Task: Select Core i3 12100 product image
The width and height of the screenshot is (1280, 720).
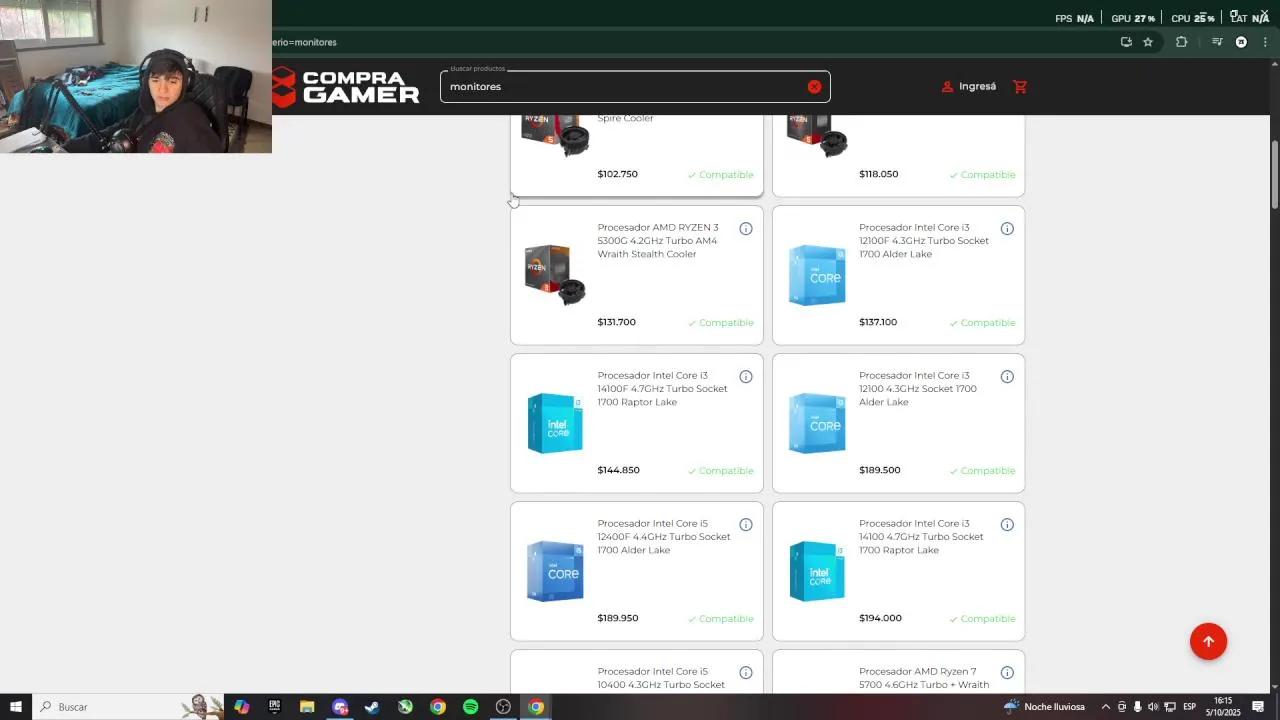Action: (817, 423)
